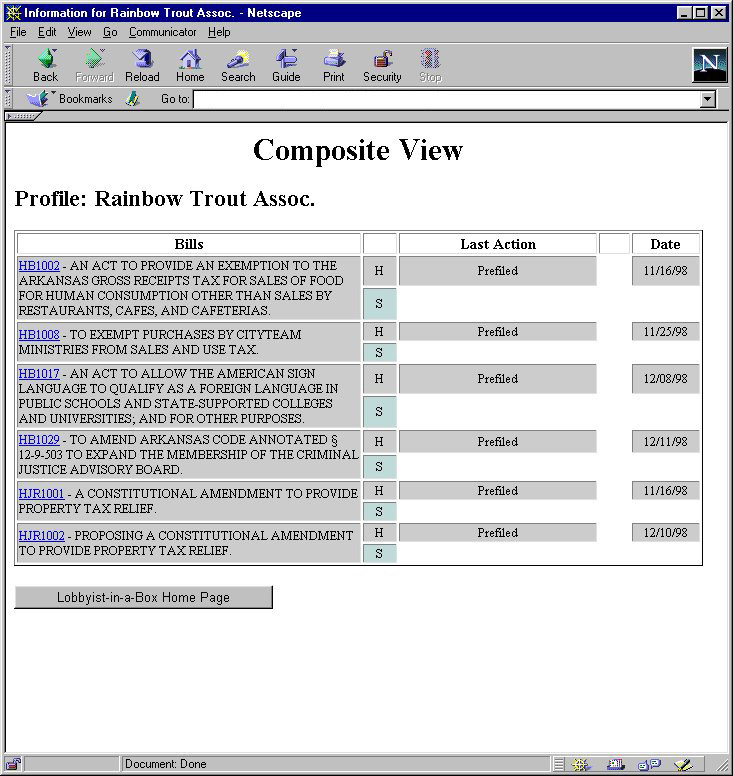Click the Date column header

(x=666, y=244)
